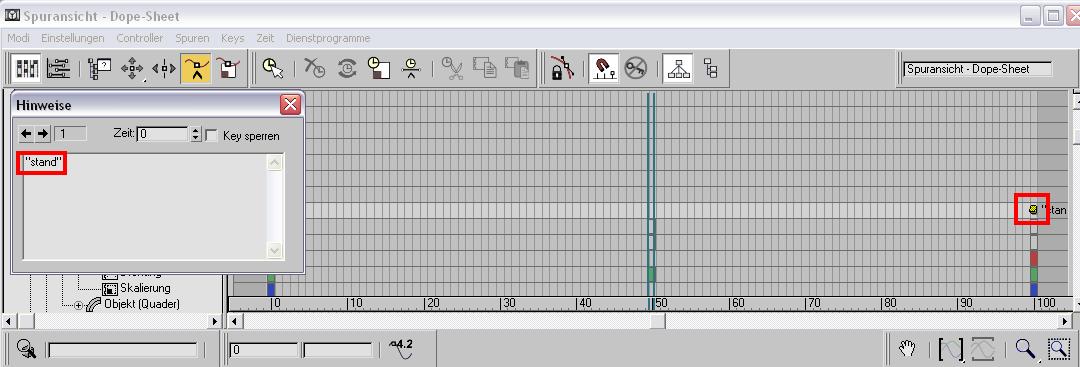This screenshot has width=1080, height=367.
Task: Expand the Objekt (Quader) tree node
Action: 78,305
